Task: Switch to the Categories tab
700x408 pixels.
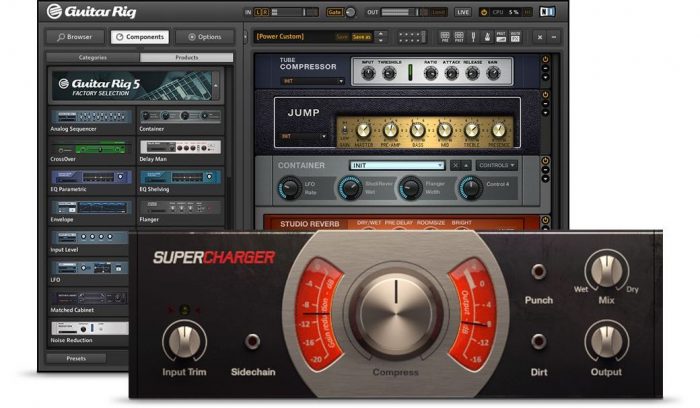Action: click(x=92, y=57)
